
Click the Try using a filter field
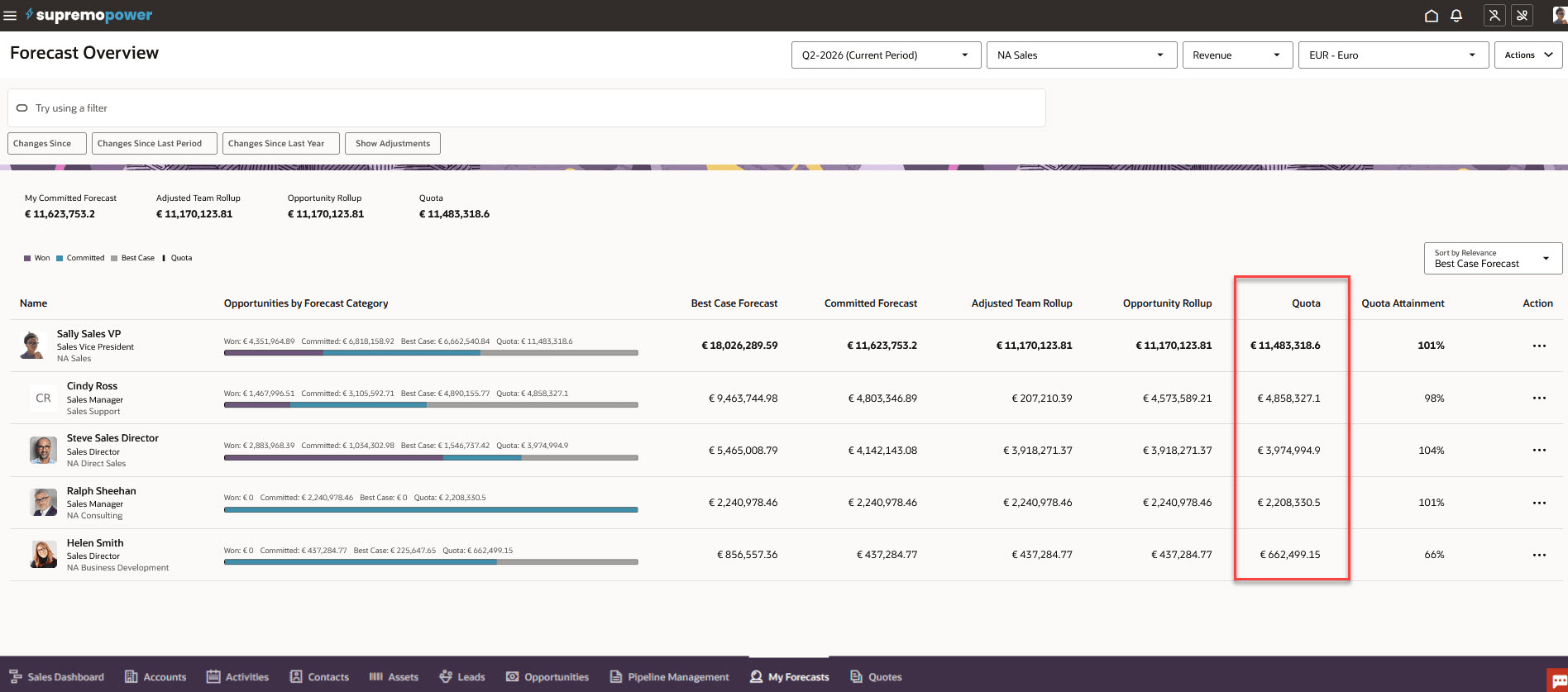click(x=527, y=108)
